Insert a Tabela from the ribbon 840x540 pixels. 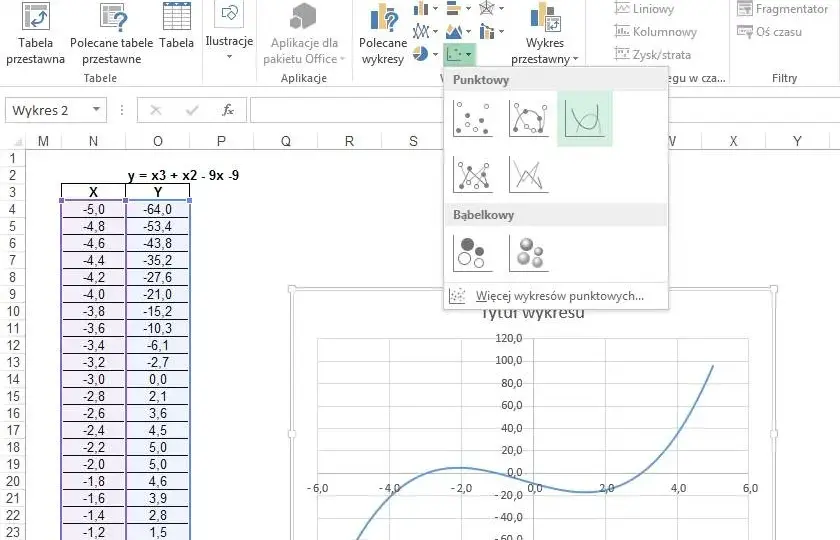pyautogui.click(x=177, y=26)
